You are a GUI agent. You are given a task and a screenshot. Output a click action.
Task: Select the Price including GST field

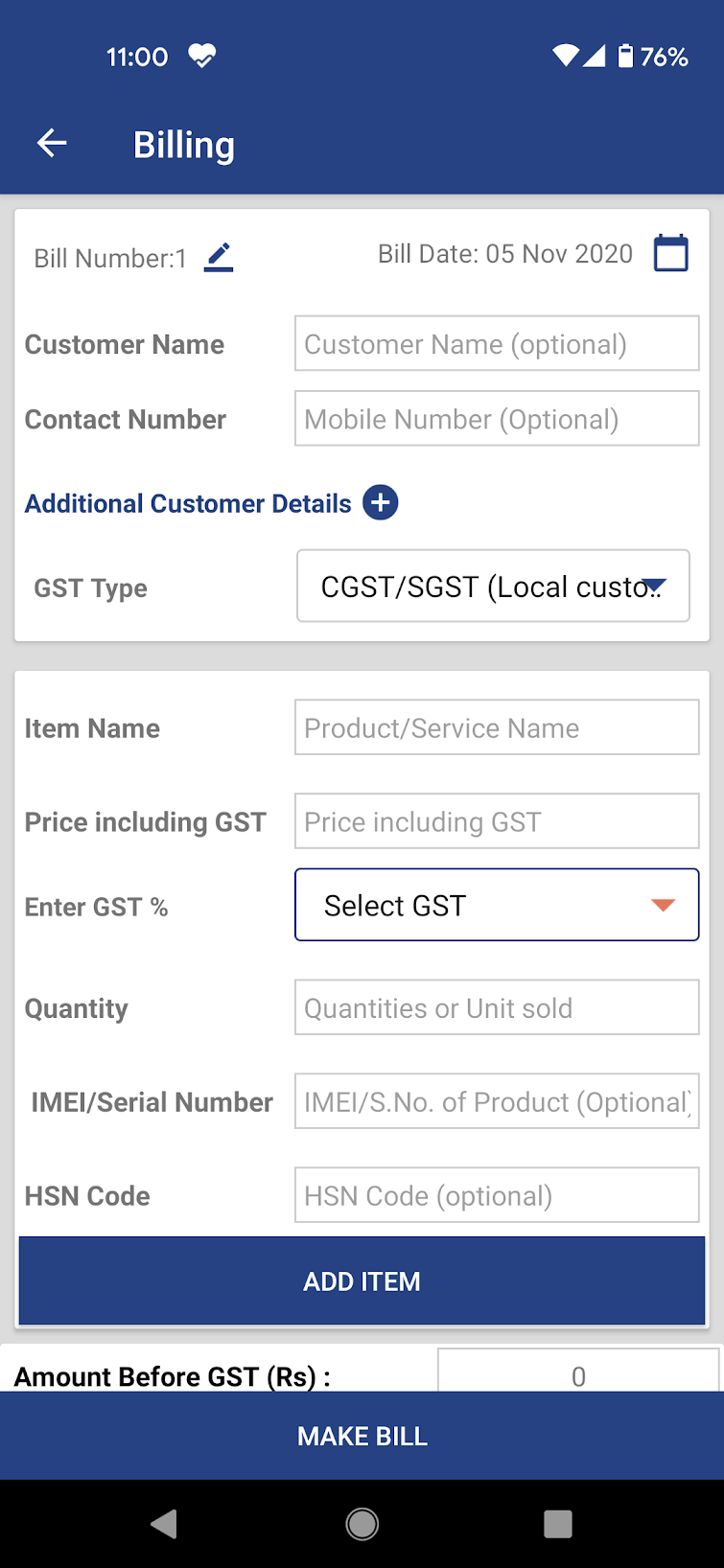(497, 822)
